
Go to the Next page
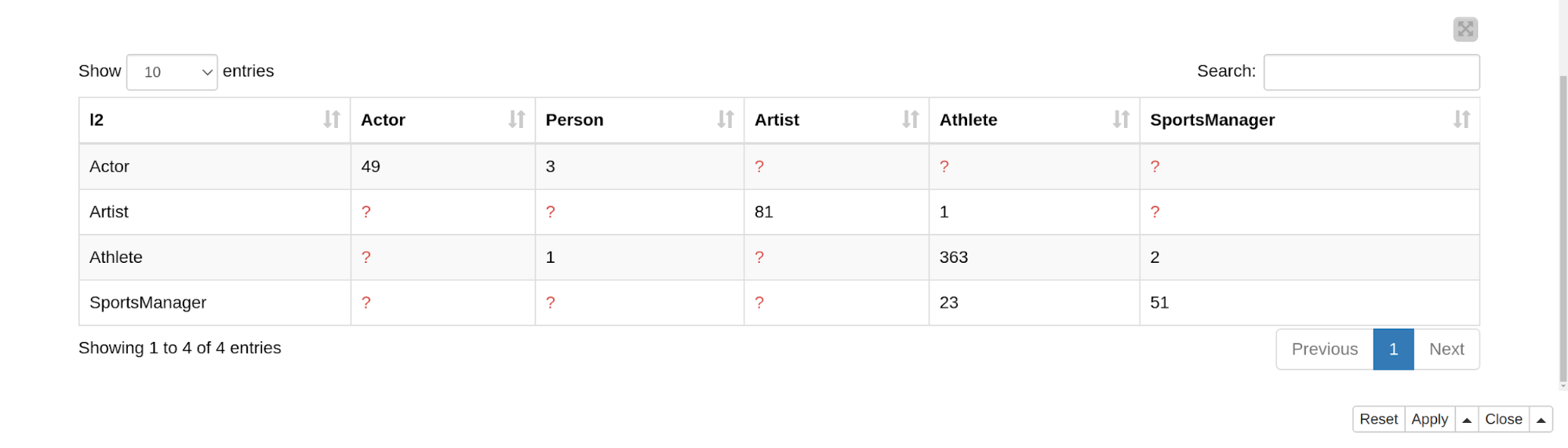coord(1446,349)
